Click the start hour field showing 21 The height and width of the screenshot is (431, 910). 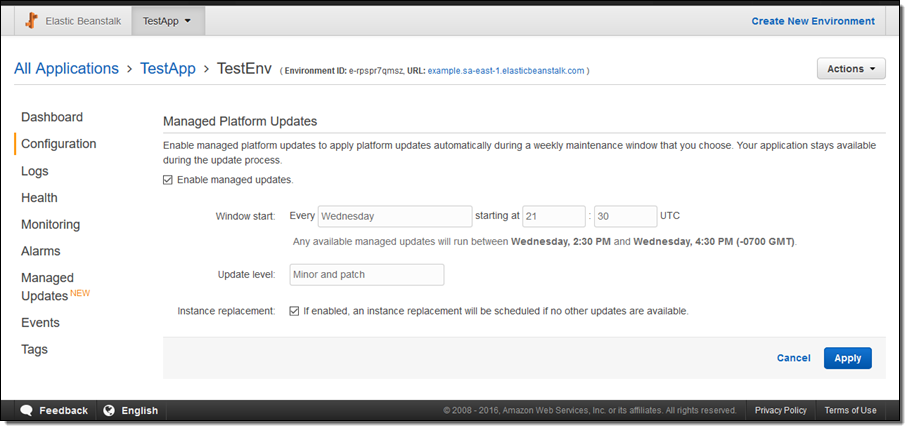click(x=553, y=216)
